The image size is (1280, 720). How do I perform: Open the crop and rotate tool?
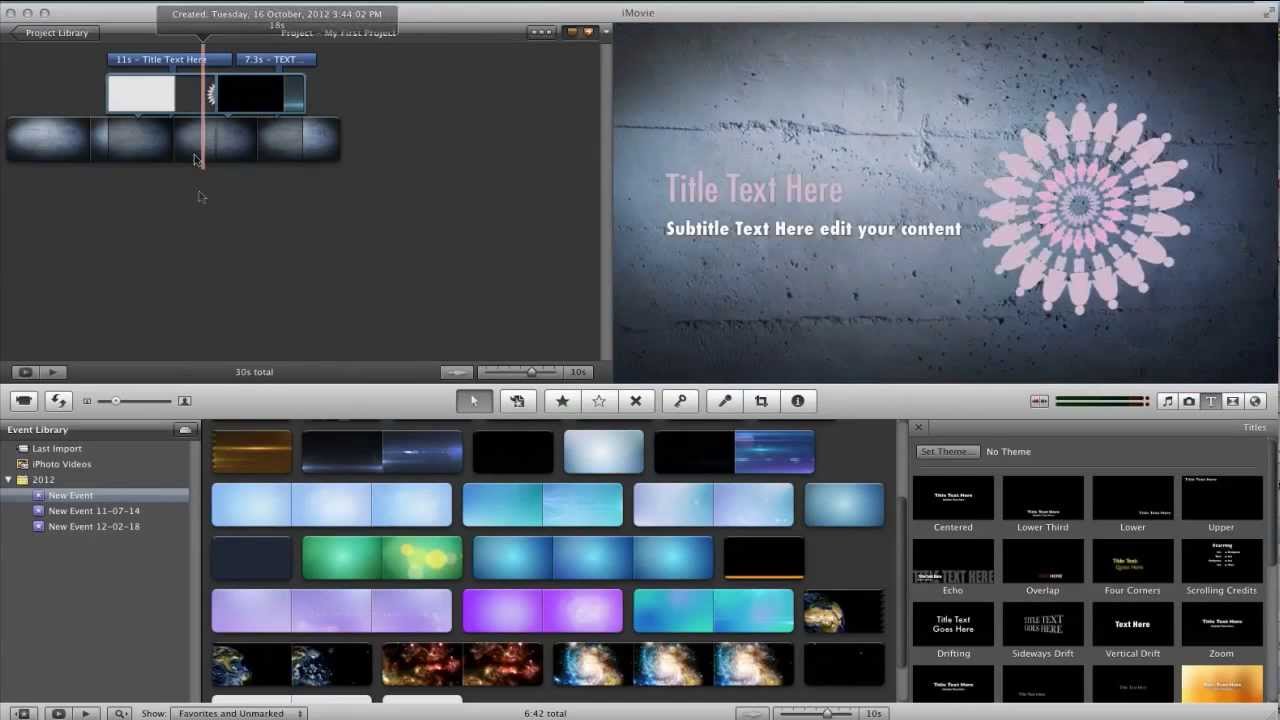[761, 401]
